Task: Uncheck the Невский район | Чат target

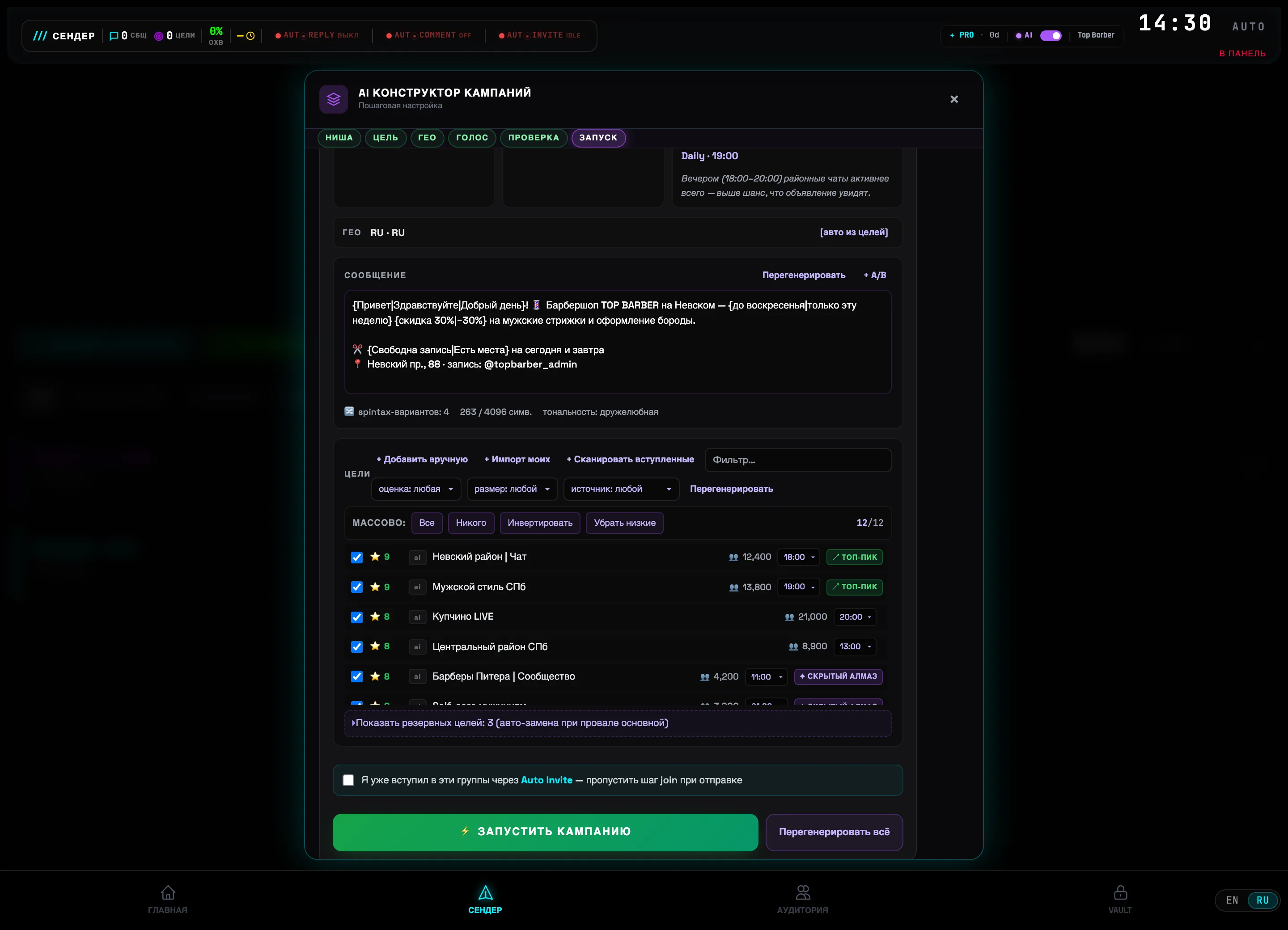Action: (356, 558)
